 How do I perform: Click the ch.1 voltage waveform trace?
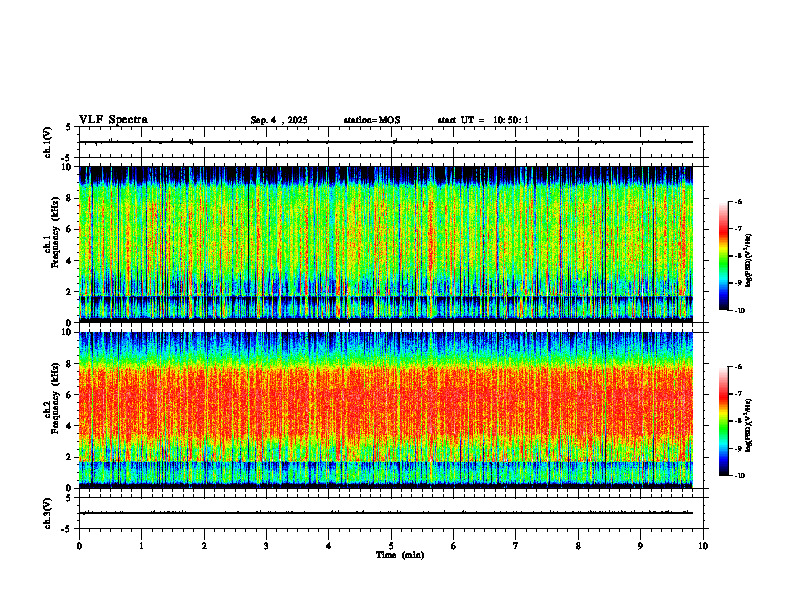386,142
